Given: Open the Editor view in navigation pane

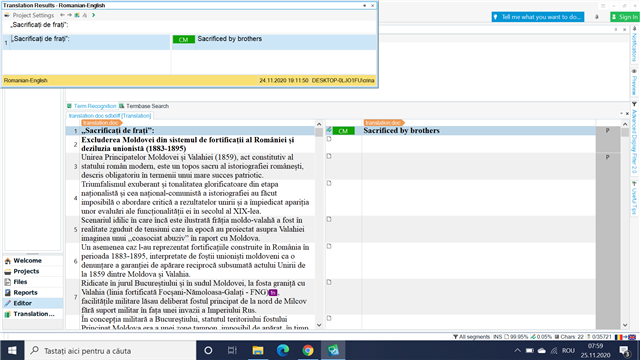Looking at the screenshot, I should [33, 303].
